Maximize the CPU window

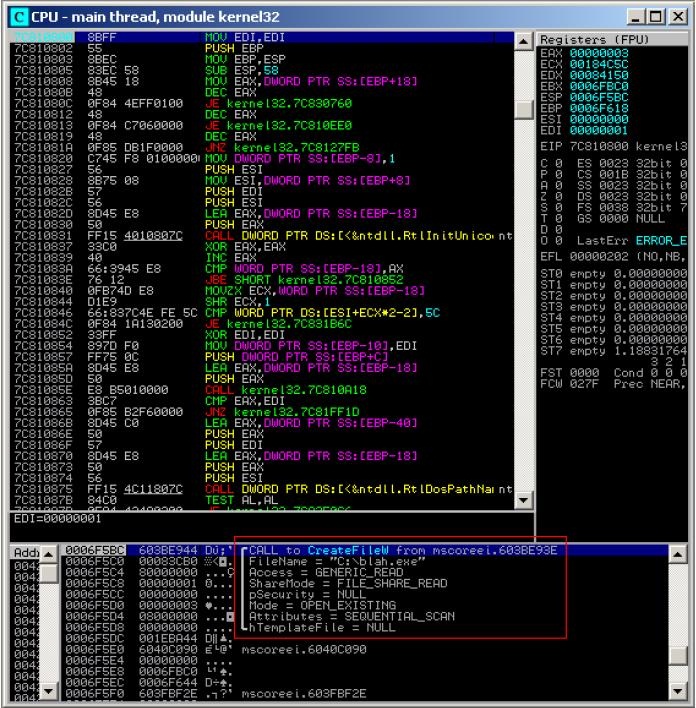point(661,13)
